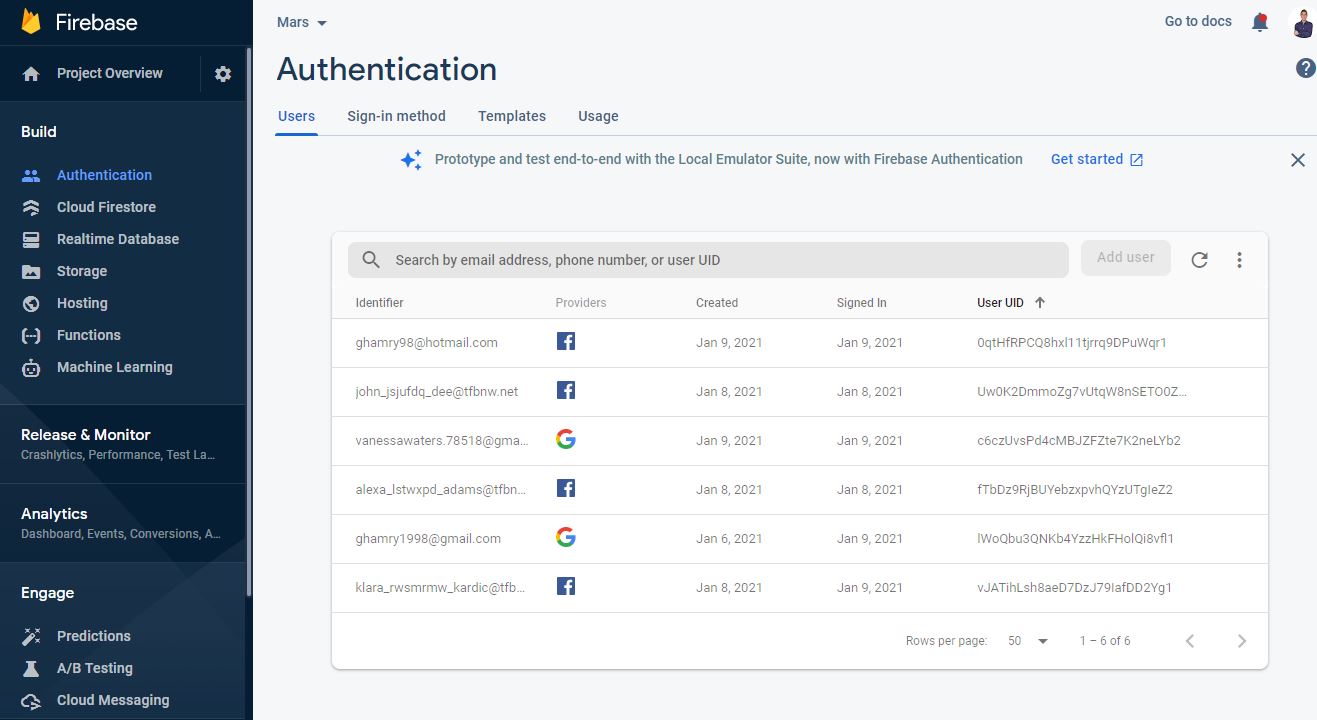The height and width of the screenshot is (720, 1317).
Task: Click the sidebar vertical scrollbar
Action: [x=249, y=320]
